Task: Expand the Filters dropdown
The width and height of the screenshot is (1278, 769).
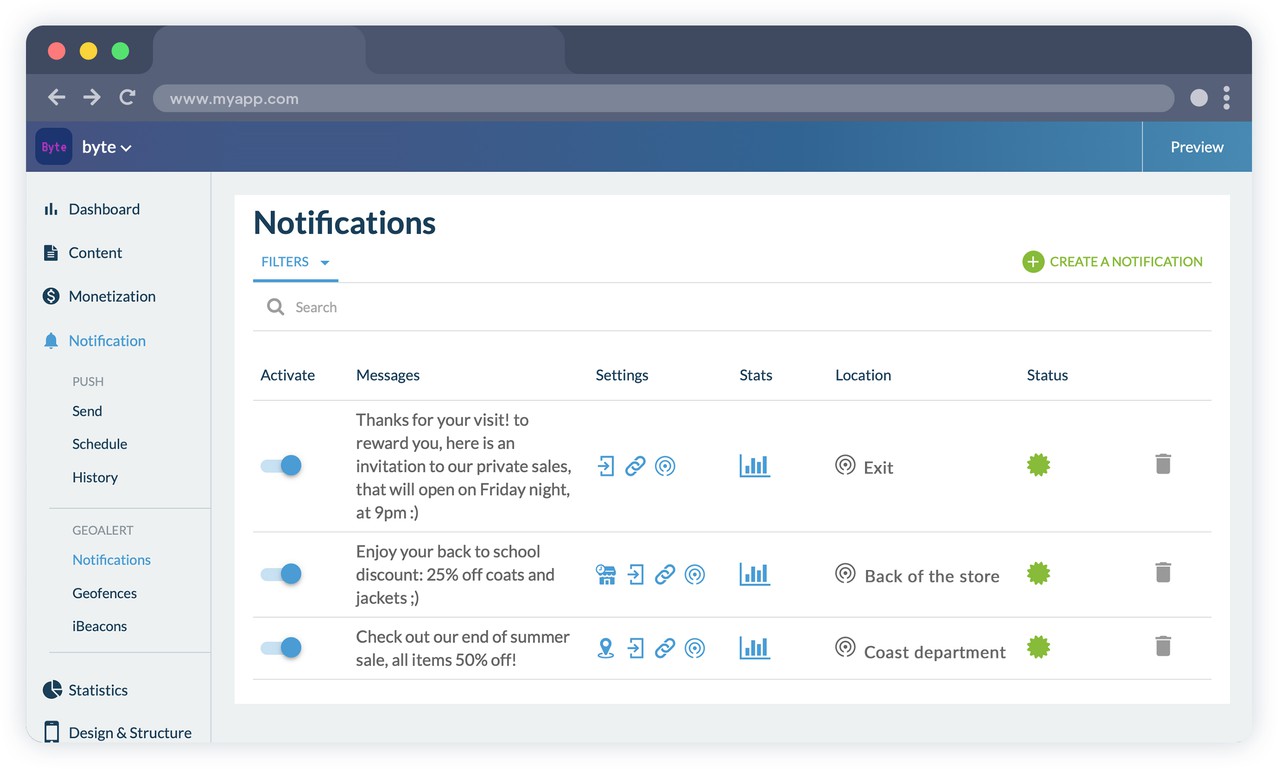Action: coord(295,262)
